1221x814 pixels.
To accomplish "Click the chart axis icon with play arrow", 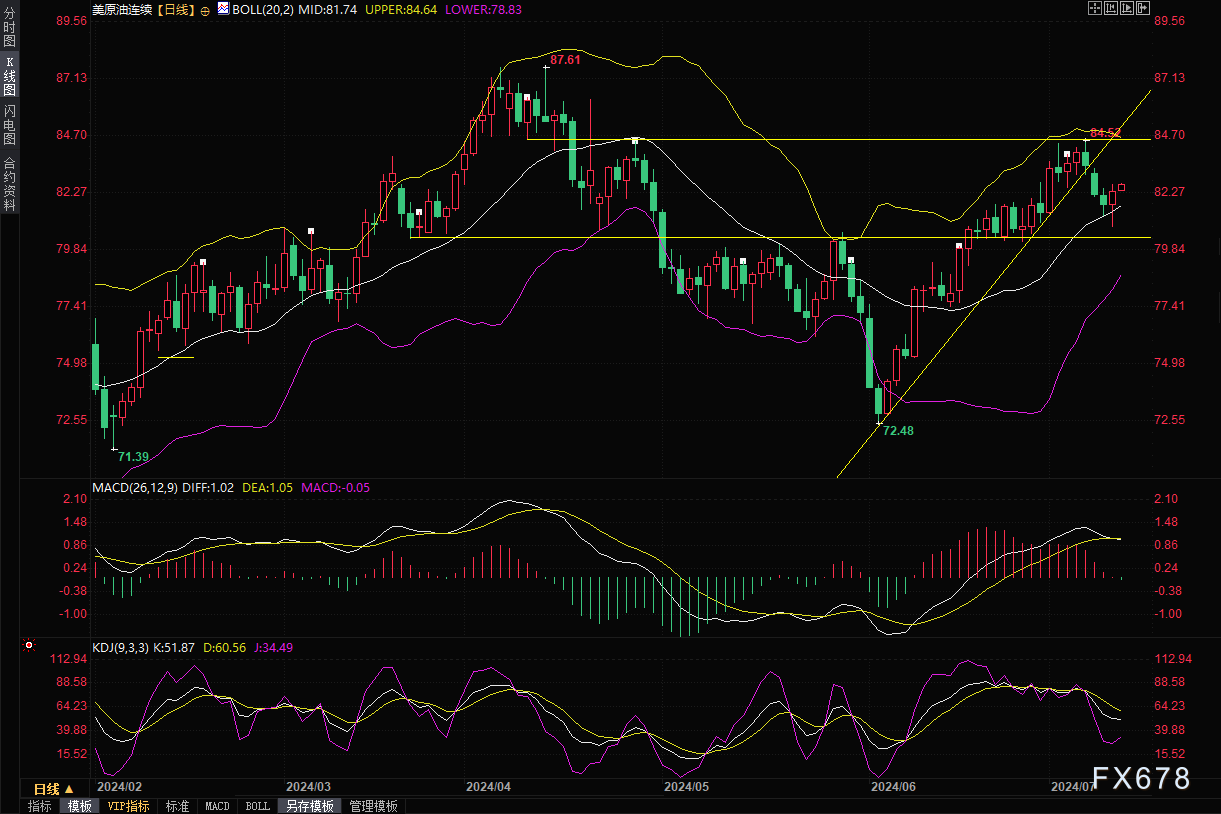I will pos(1125,9).
